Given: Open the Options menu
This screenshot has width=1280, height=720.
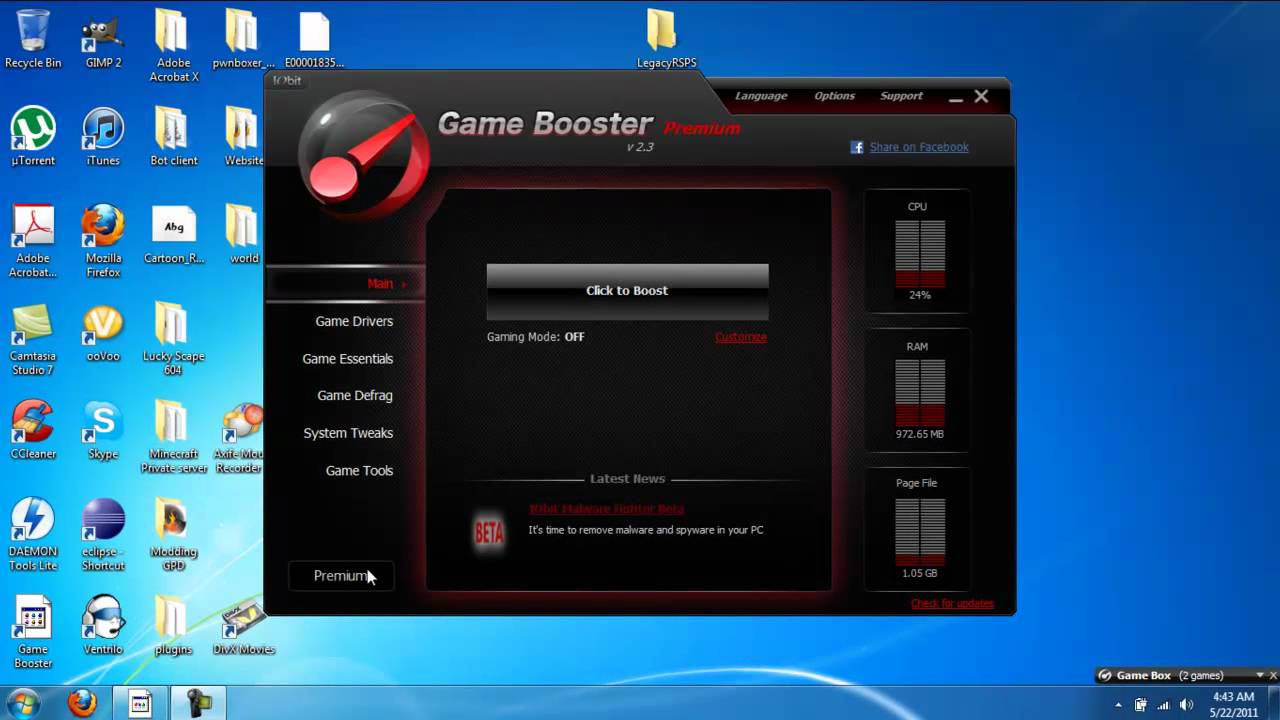Looking at the screenshot, I should coord(834,96).
